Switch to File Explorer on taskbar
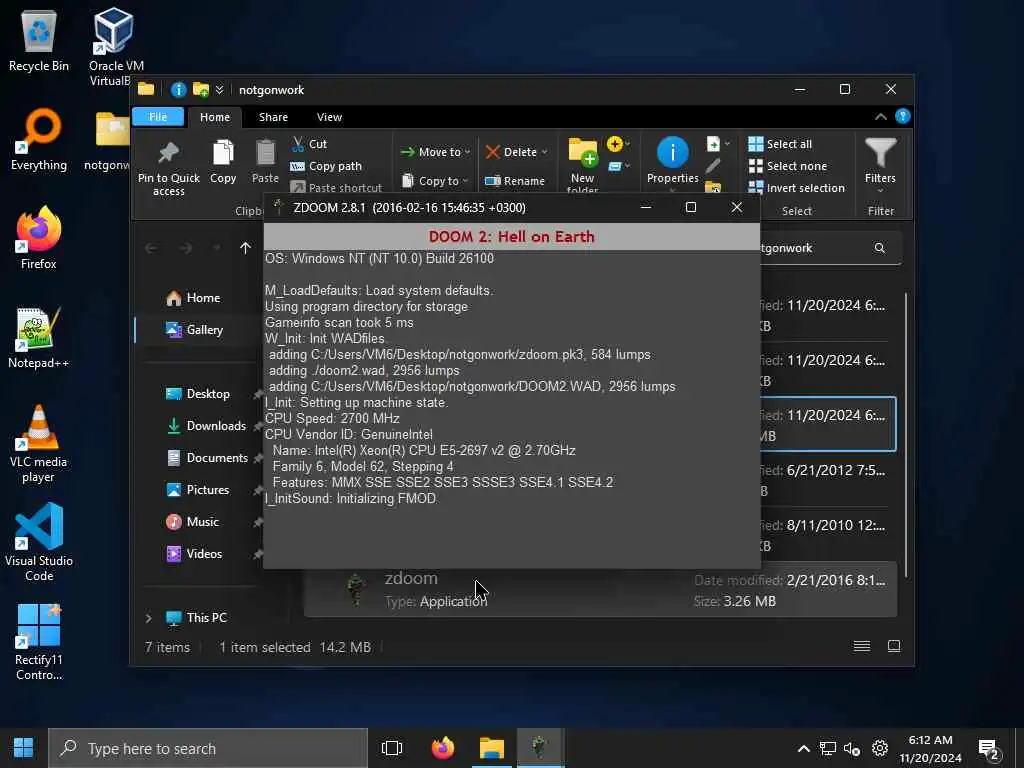The height and width of the screenshot is (768, 1024). [x=492, y=748]
